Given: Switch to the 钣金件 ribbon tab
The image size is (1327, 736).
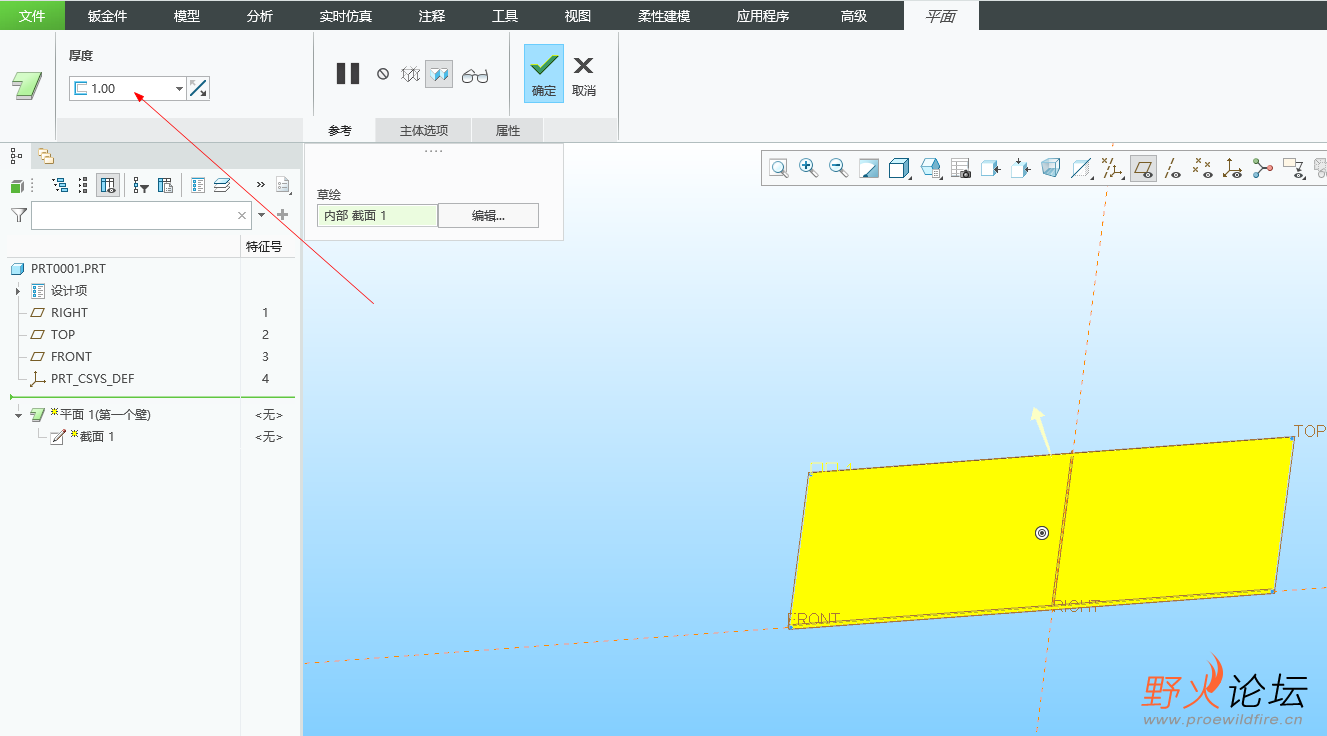Looking at the screenshot, I should point(107,16).
